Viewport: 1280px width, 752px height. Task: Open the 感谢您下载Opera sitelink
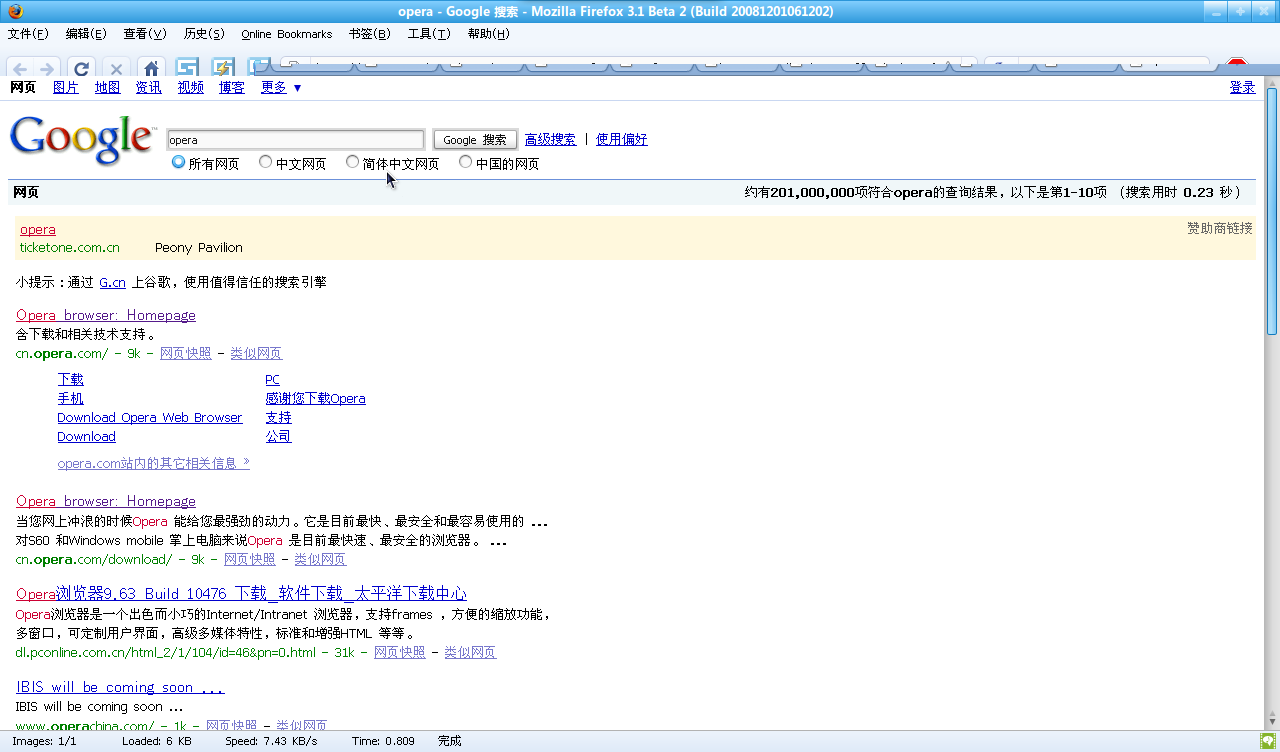click(316, 399)
